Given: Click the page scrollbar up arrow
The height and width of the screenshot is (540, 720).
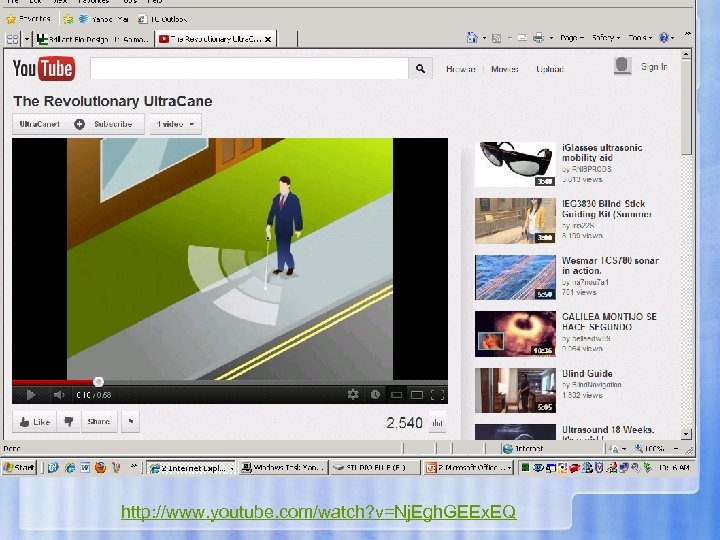Looking at the screenshot, I should click(x=686, y=55).
